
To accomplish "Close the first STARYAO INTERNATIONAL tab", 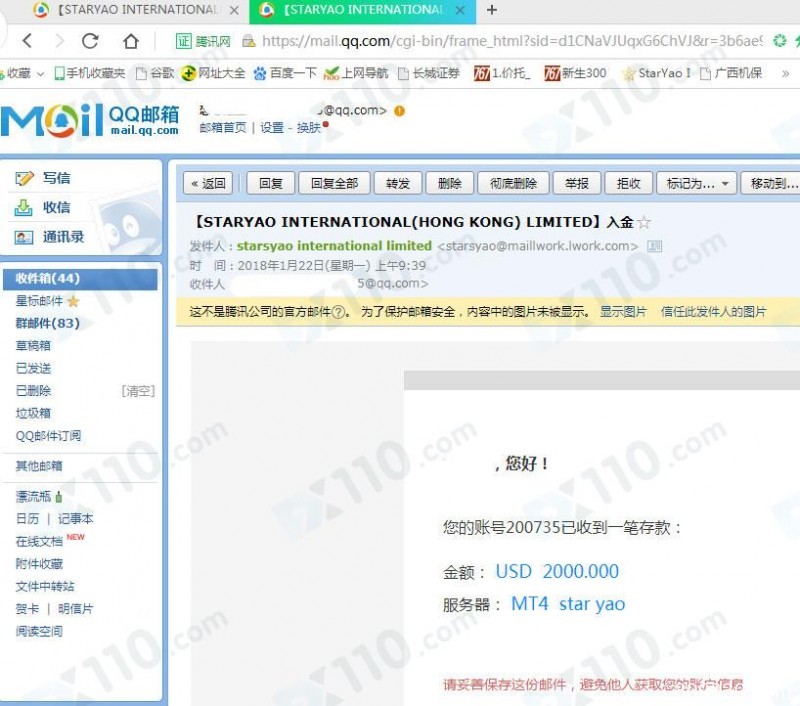I will pos(234,10).
